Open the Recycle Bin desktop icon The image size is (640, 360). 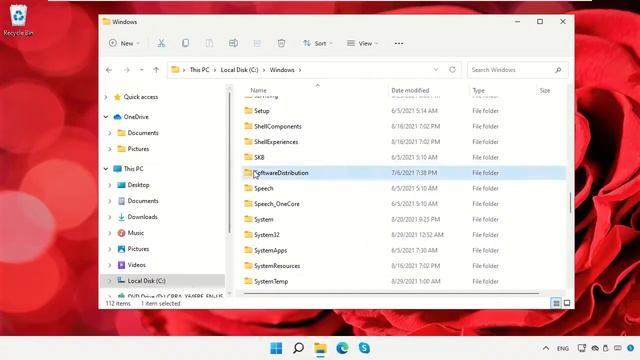click(18, 20)
